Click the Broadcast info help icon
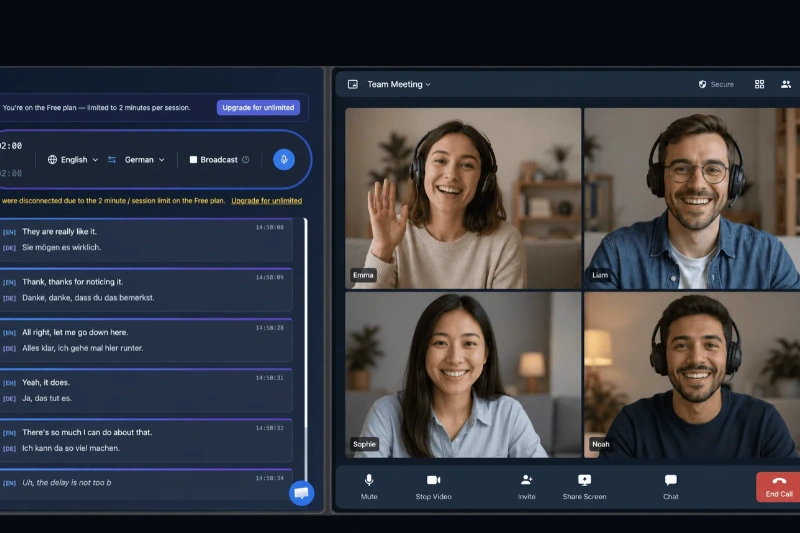This screenshot has width=800, height=533. (x=246, y=160)
